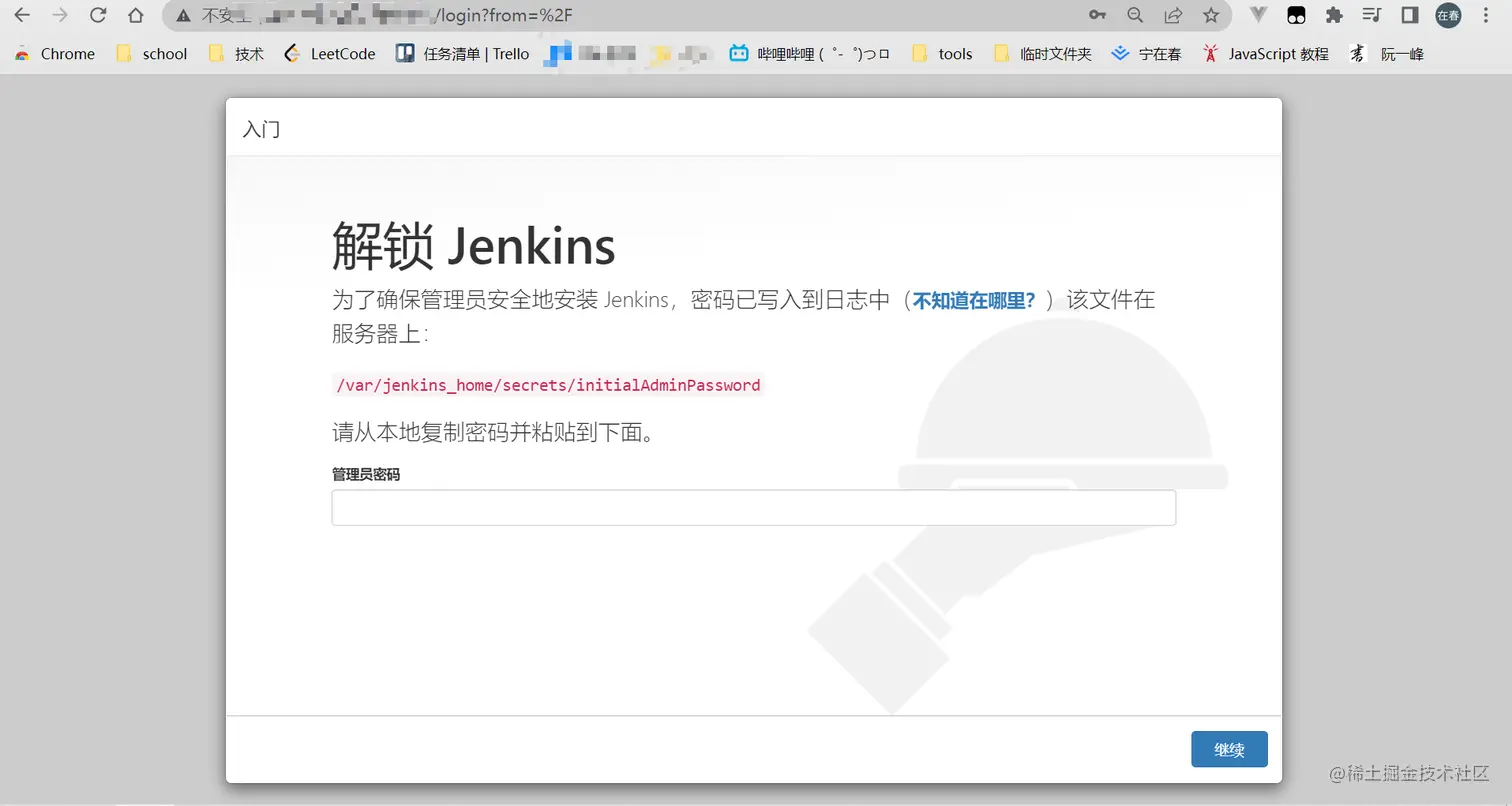
Task: Open the LeetCode bookmark
Action: click(x=330, y=54)
